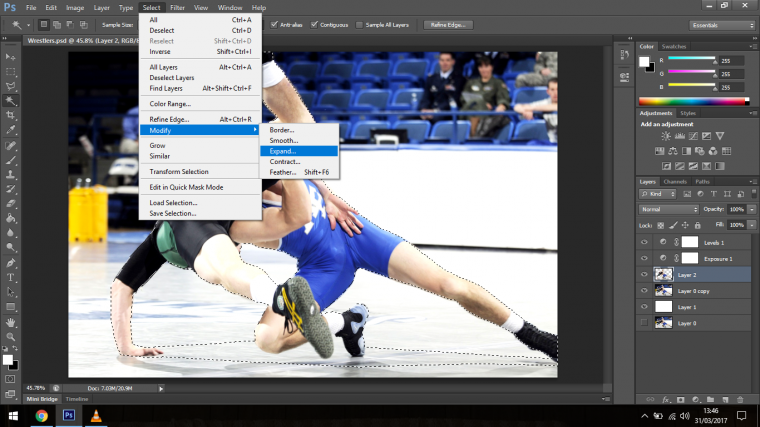Choose Inverse in the Select menu
The image size is (760, 427).
point(200,52)
